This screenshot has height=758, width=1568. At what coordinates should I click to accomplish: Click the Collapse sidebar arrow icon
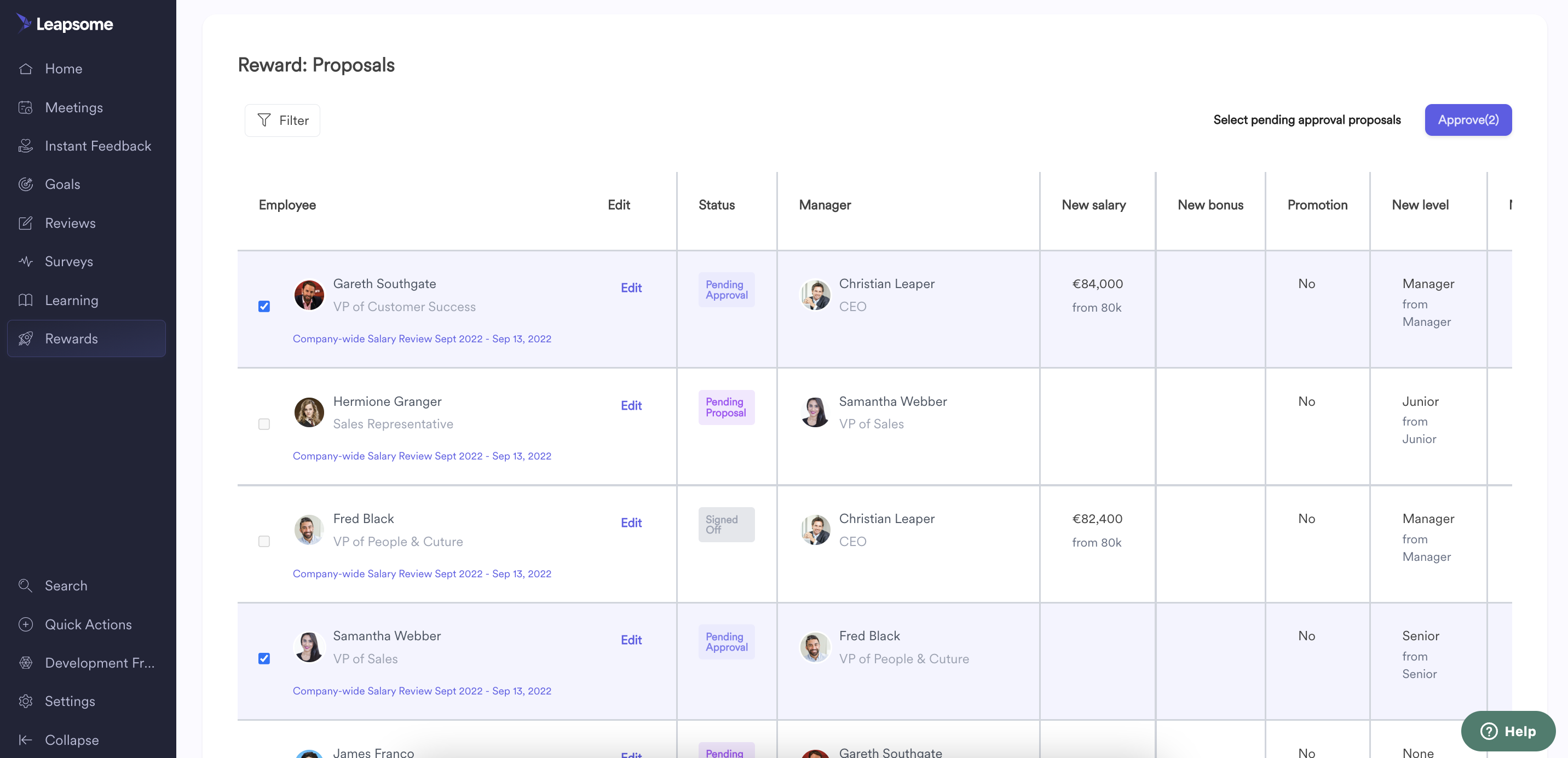click(26, 740)
